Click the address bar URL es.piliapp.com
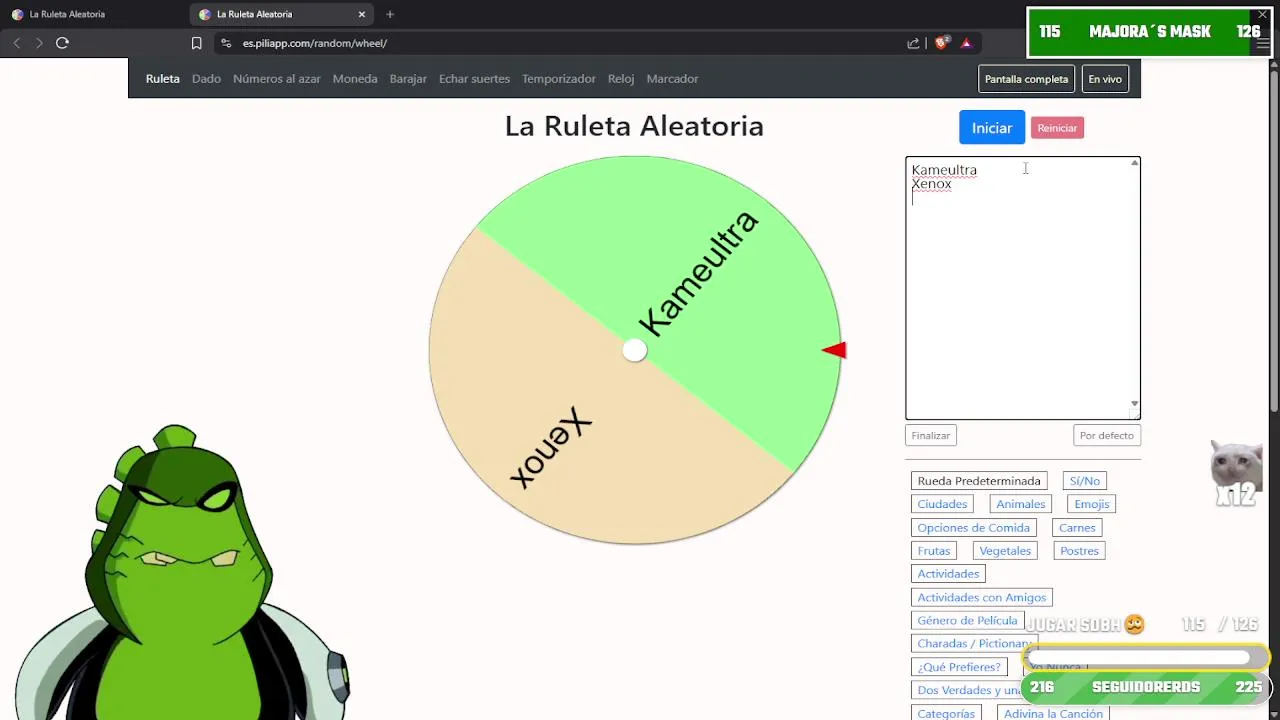This screenshot has height=720, width=1280. [314, 43]
